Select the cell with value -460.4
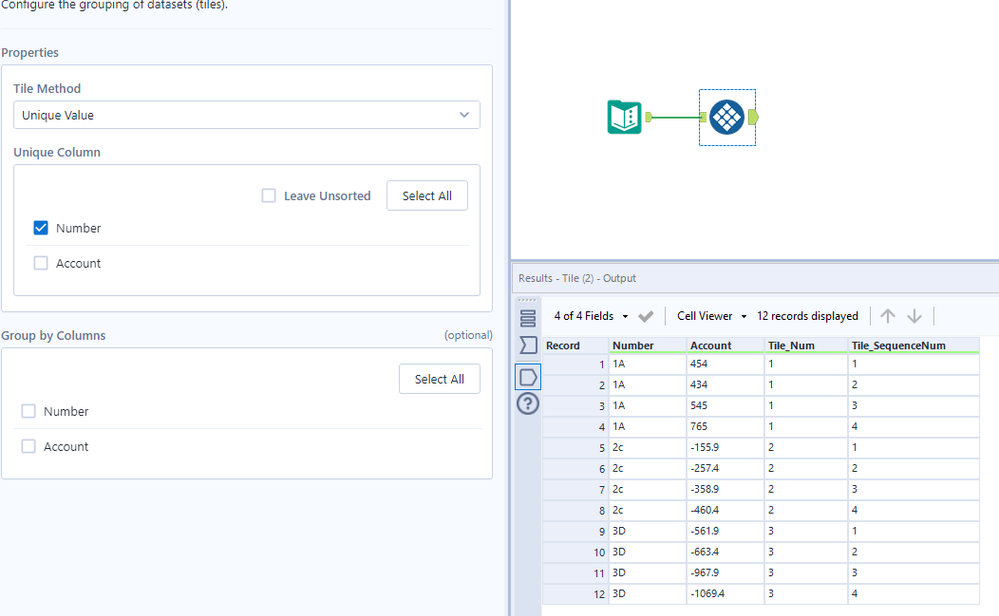The width and height of the screenshot is (999, 616). click(725, 510)
